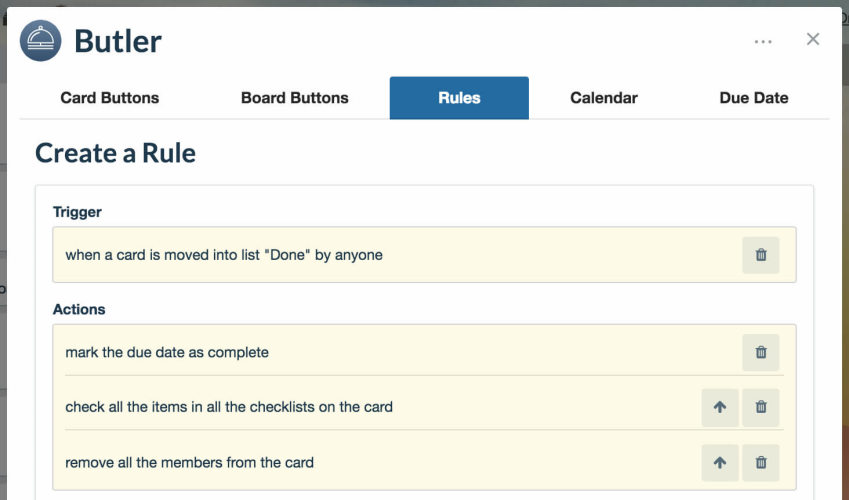Select the Rules tab
The image size is (849, 500).
click(459, 98)
